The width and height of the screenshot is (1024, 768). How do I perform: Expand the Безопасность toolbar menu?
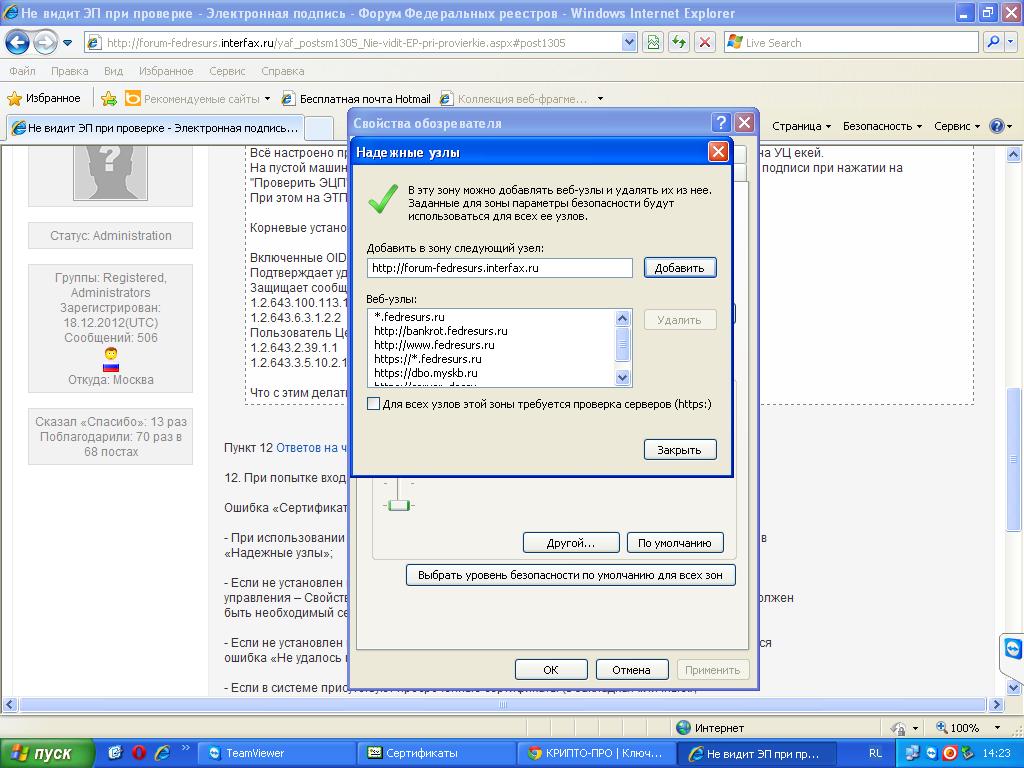pos(882,126)
